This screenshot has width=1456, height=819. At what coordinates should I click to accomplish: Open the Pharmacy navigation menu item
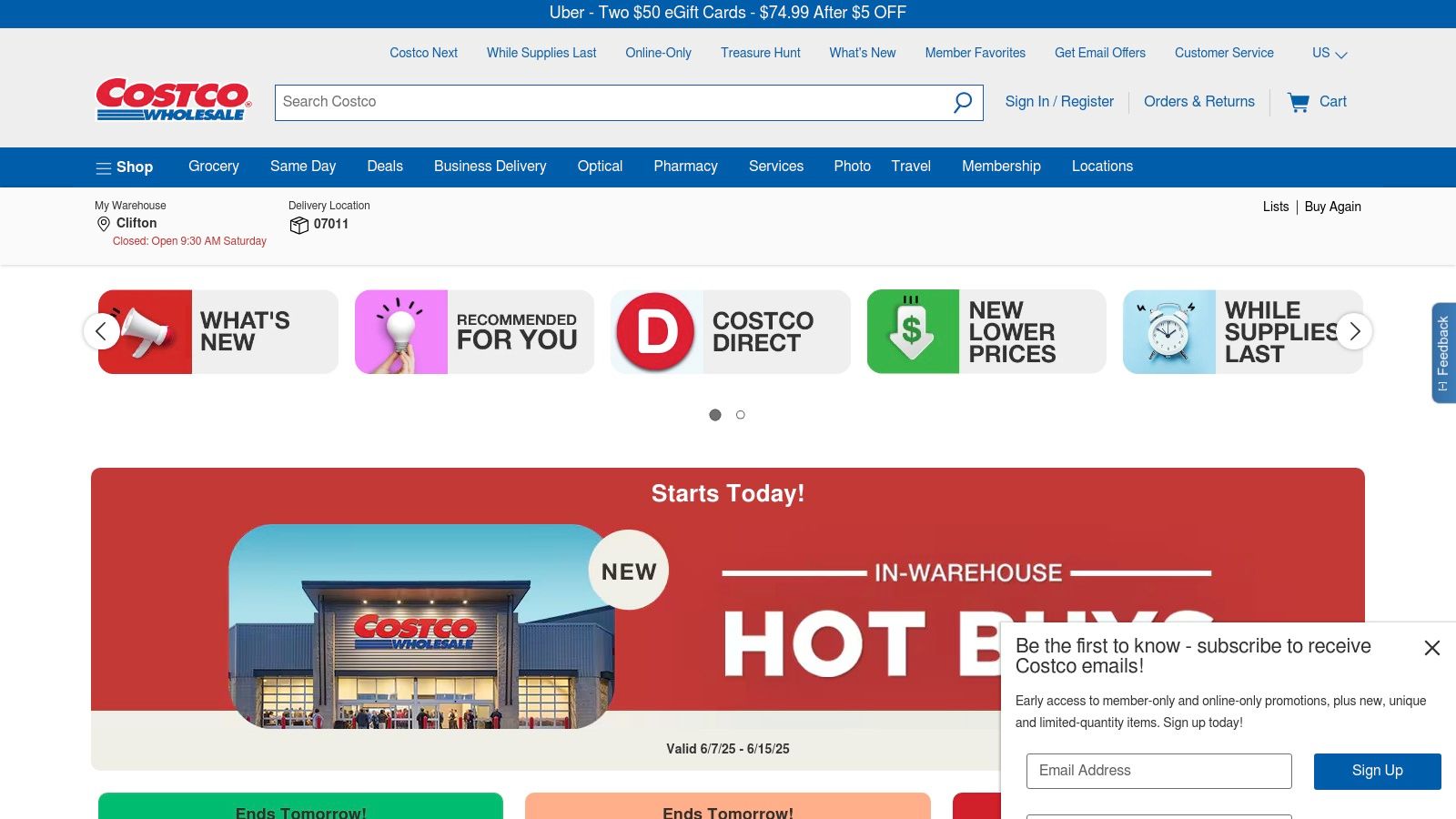685,167
